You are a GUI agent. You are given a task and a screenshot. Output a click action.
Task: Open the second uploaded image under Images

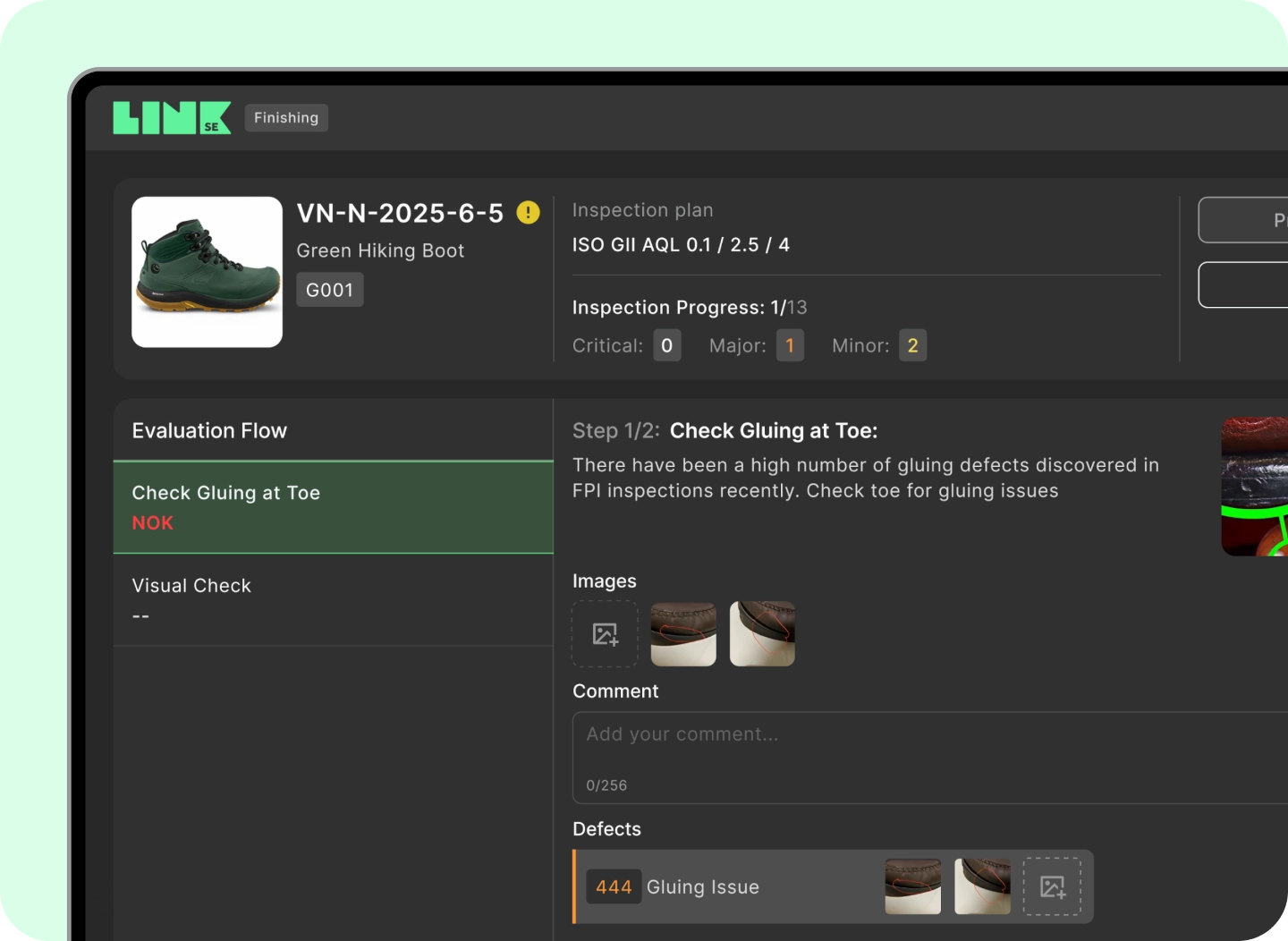point(762,634)
